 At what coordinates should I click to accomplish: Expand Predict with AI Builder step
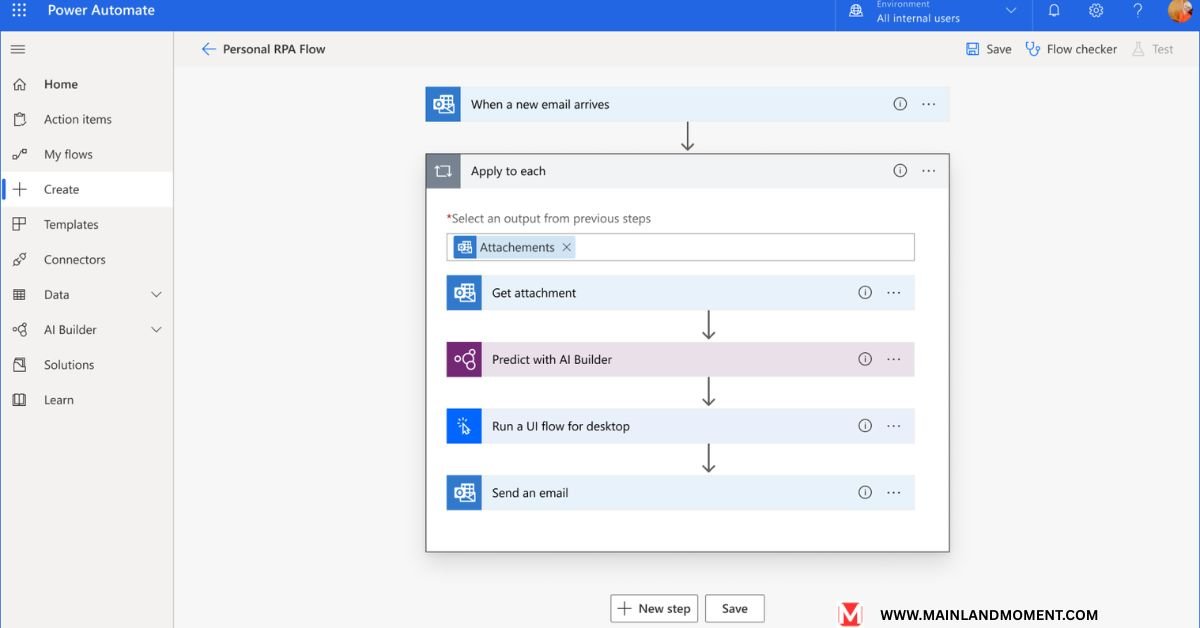(x=680, y=359)
